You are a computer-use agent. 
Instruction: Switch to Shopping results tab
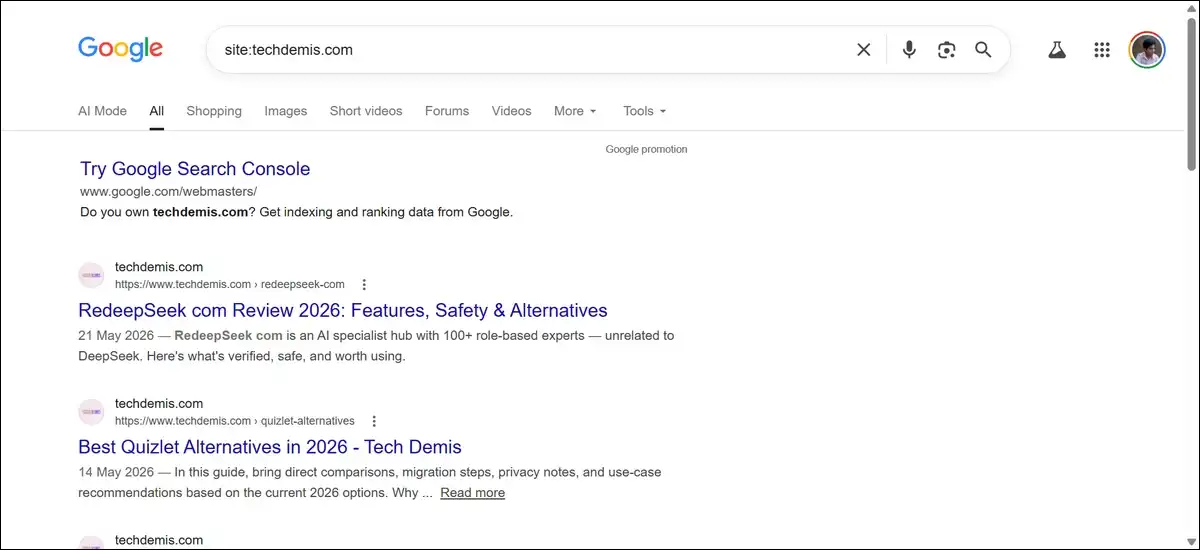click(x=214, y=111)
